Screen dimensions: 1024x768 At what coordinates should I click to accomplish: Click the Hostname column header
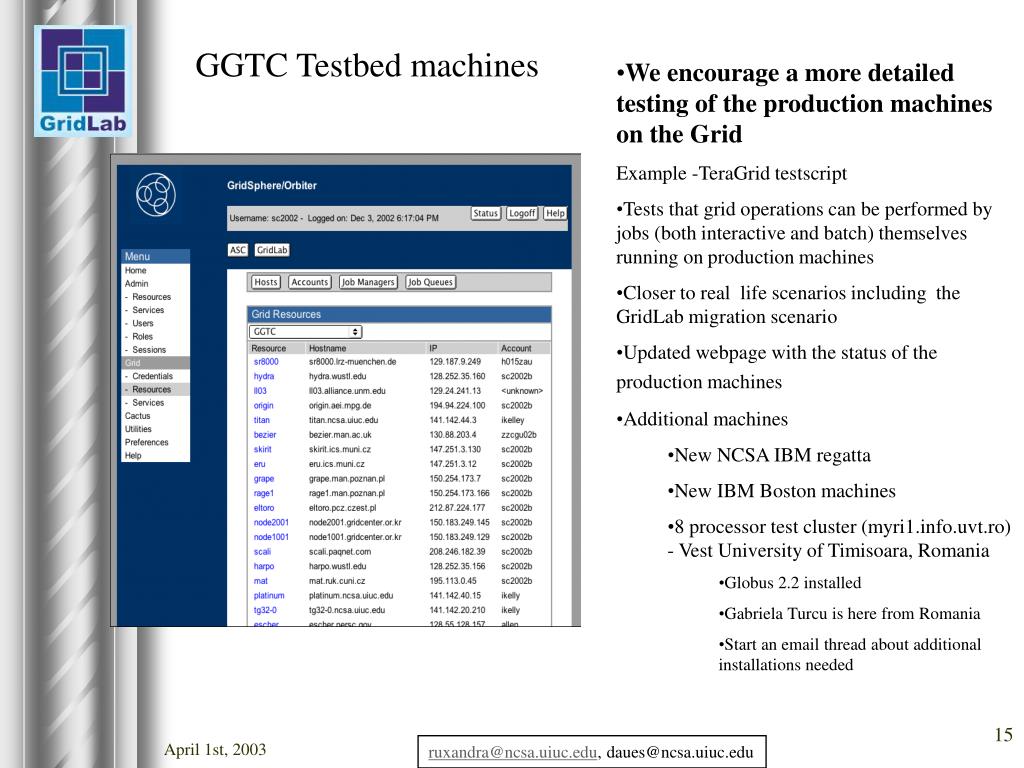(327, 348)
